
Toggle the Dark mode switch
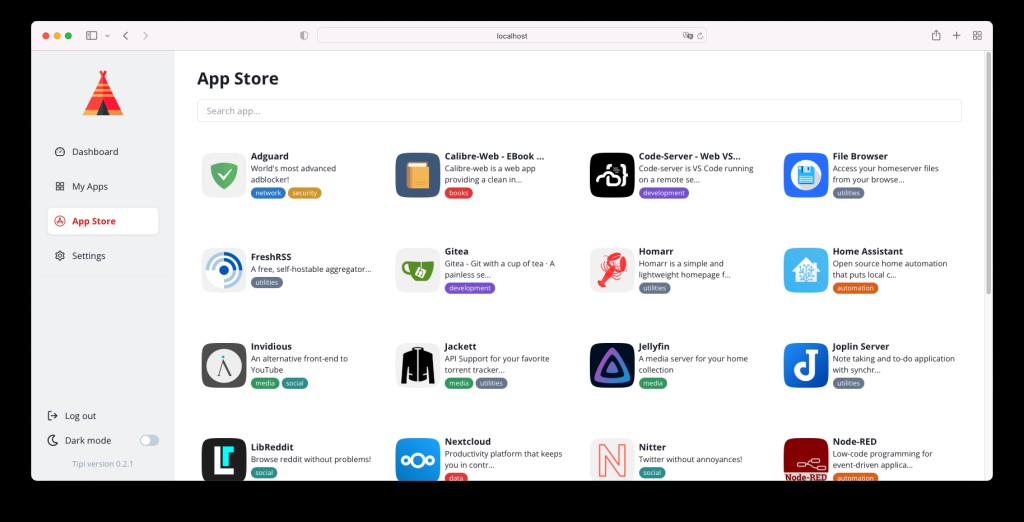click(x=150, y=440)
